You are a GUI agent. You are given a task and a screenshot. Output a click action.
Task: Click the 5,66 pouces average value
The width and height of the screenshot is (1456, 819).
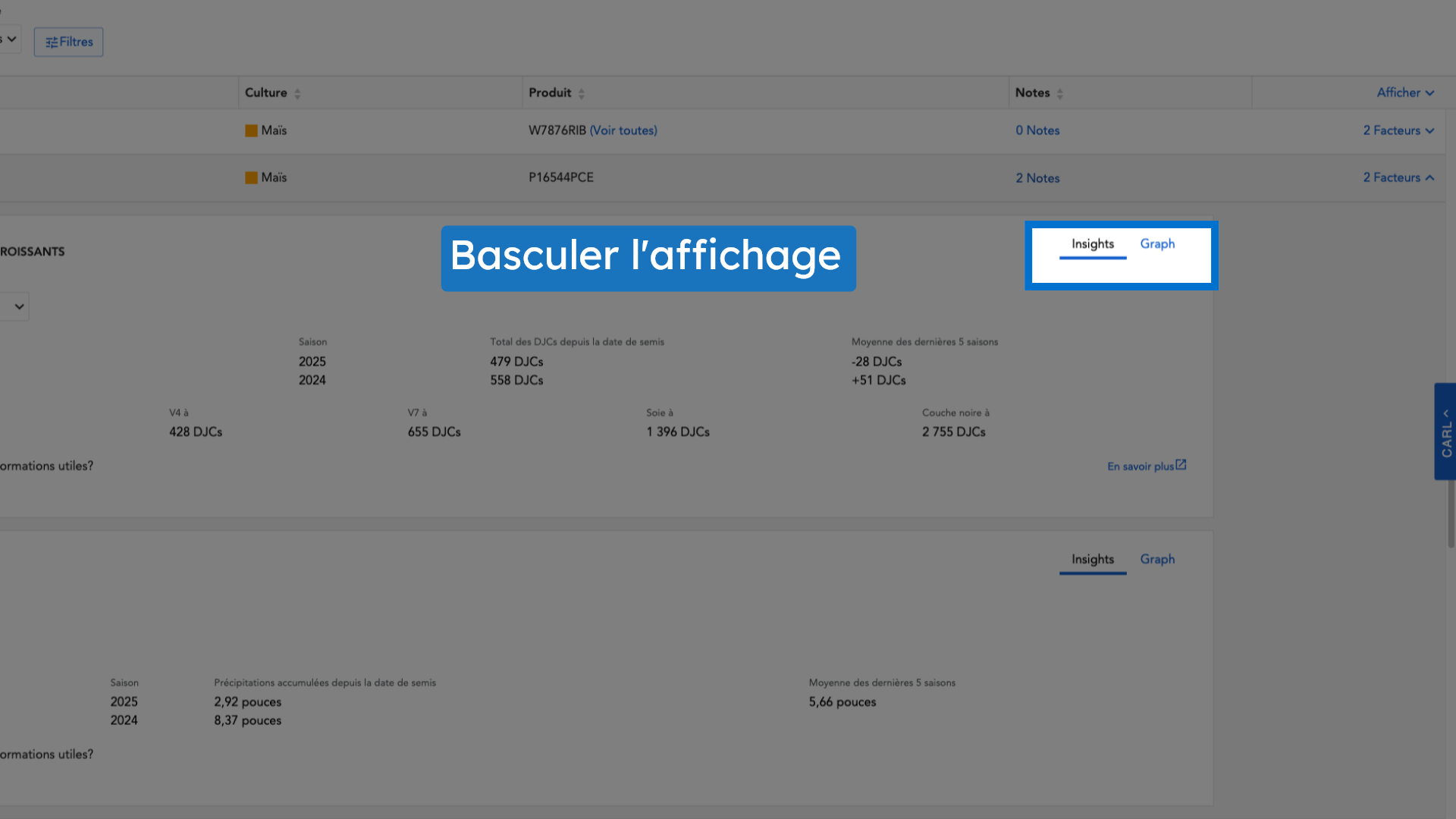[x=843, y=702]
